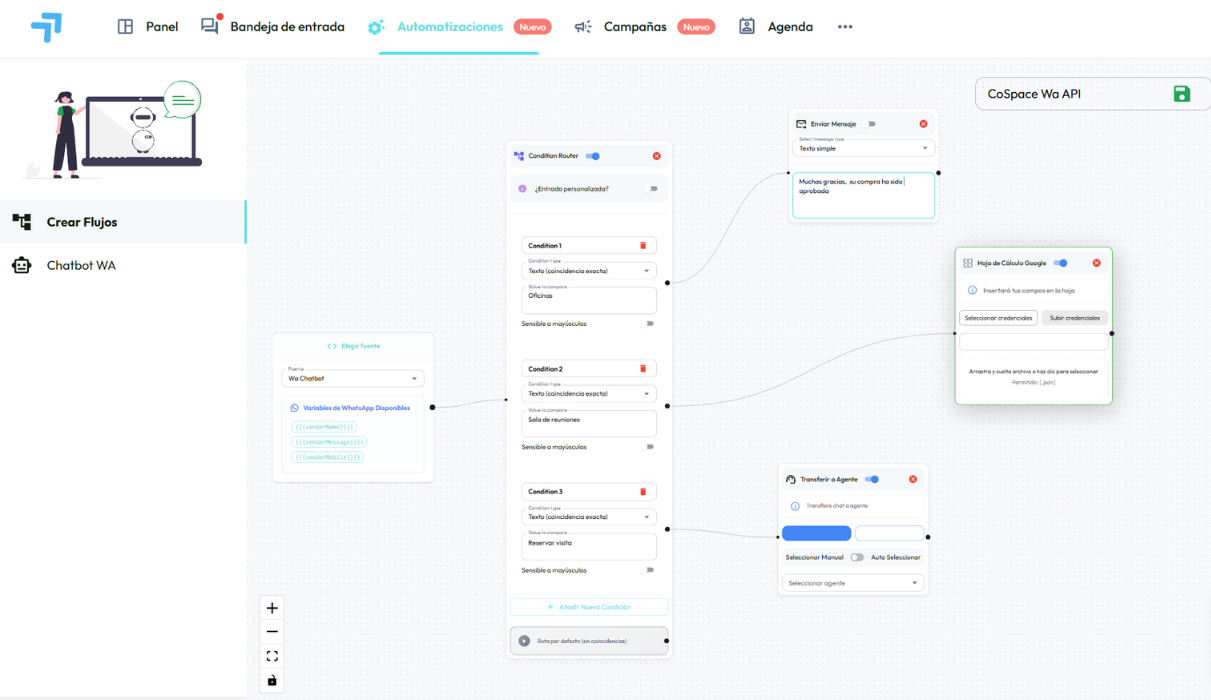The image size is (1211, 700).
Task: Click the zoom in plus button
Action: click(272, 608)
